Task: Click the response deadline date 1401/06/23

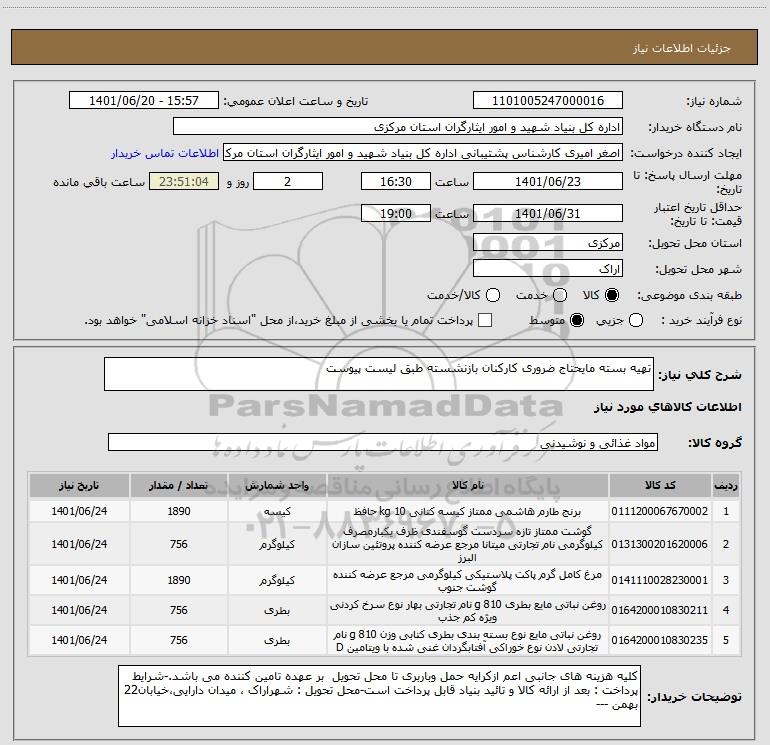Action: tap(548, 181)
